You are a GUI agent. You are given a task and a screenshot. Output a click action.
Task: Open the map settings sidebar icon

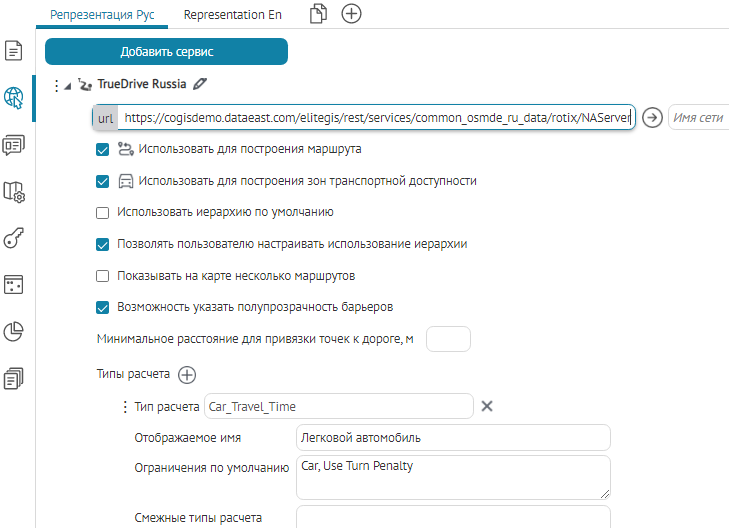coord(14,191)
